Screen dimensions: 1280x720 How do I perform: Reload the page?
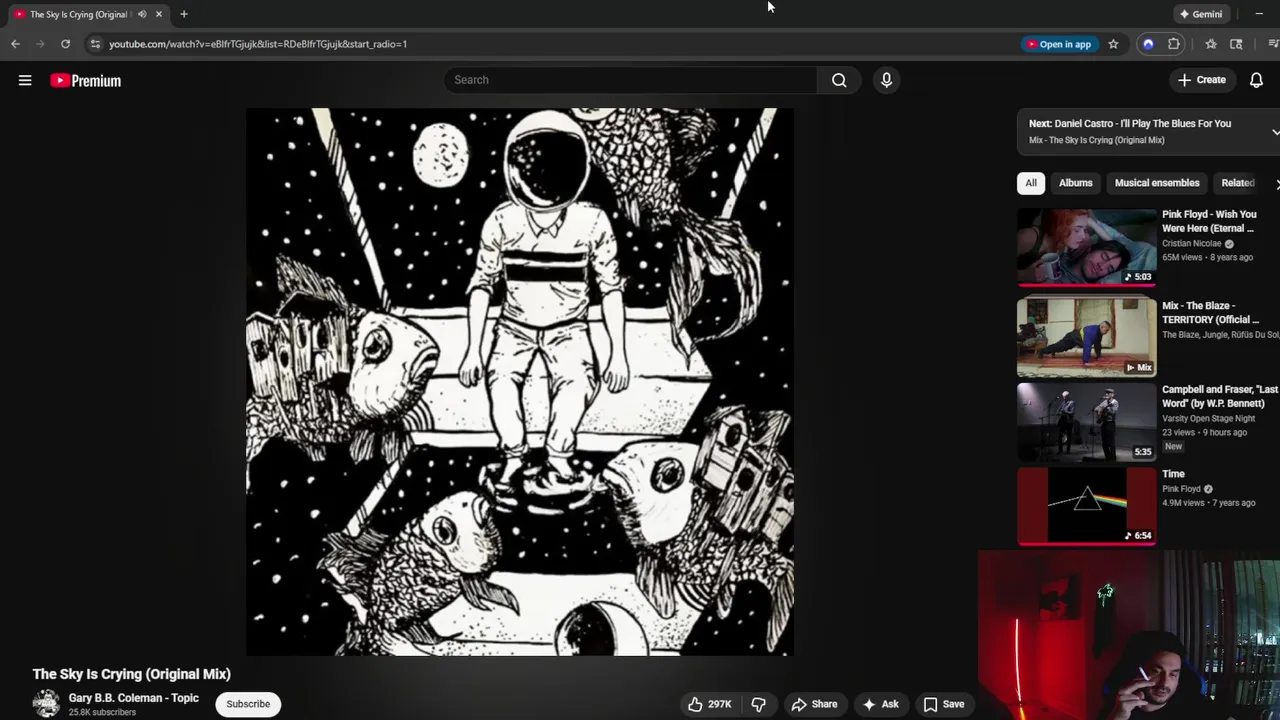pyautogui.click(x=65, y=44)
